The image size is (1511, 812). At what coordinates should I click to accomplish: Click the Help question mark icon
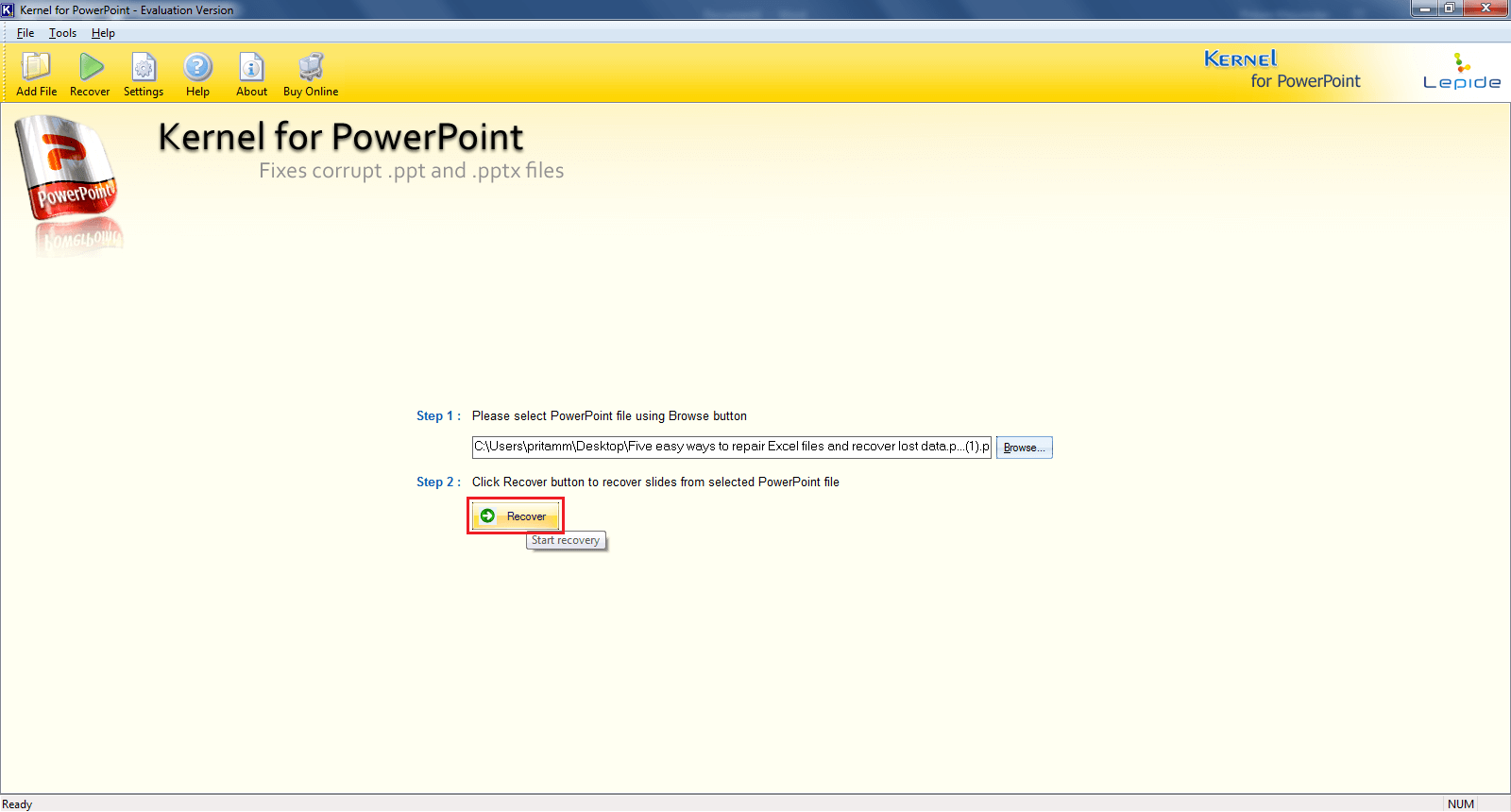click(x=197, y=75)
